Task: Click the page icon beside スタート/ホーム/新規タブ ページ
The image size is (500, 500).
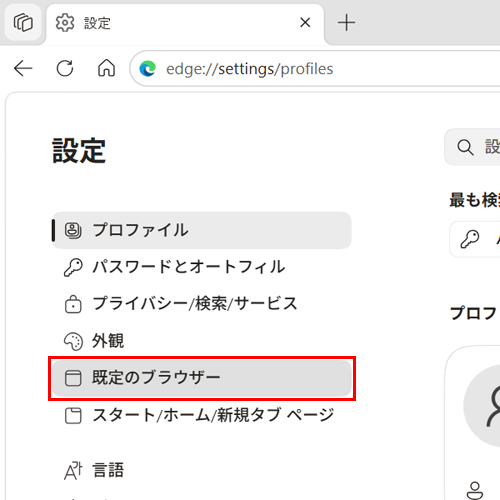Action: point(73,416)
